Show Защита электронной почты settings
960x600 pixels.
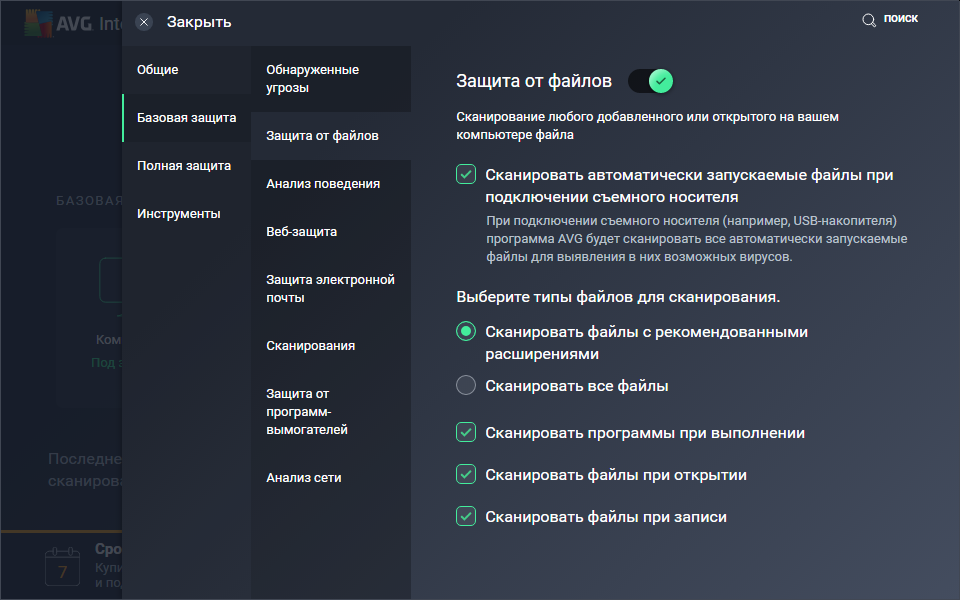click(330, 289)
